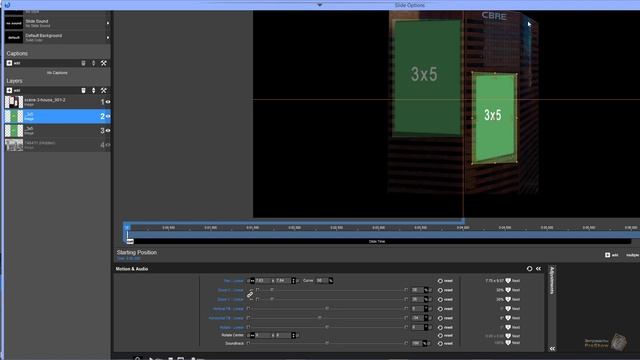The height and width of the screenshot is (360, 640).
Task: Click the Curve value input field
Action: (321, 281)
